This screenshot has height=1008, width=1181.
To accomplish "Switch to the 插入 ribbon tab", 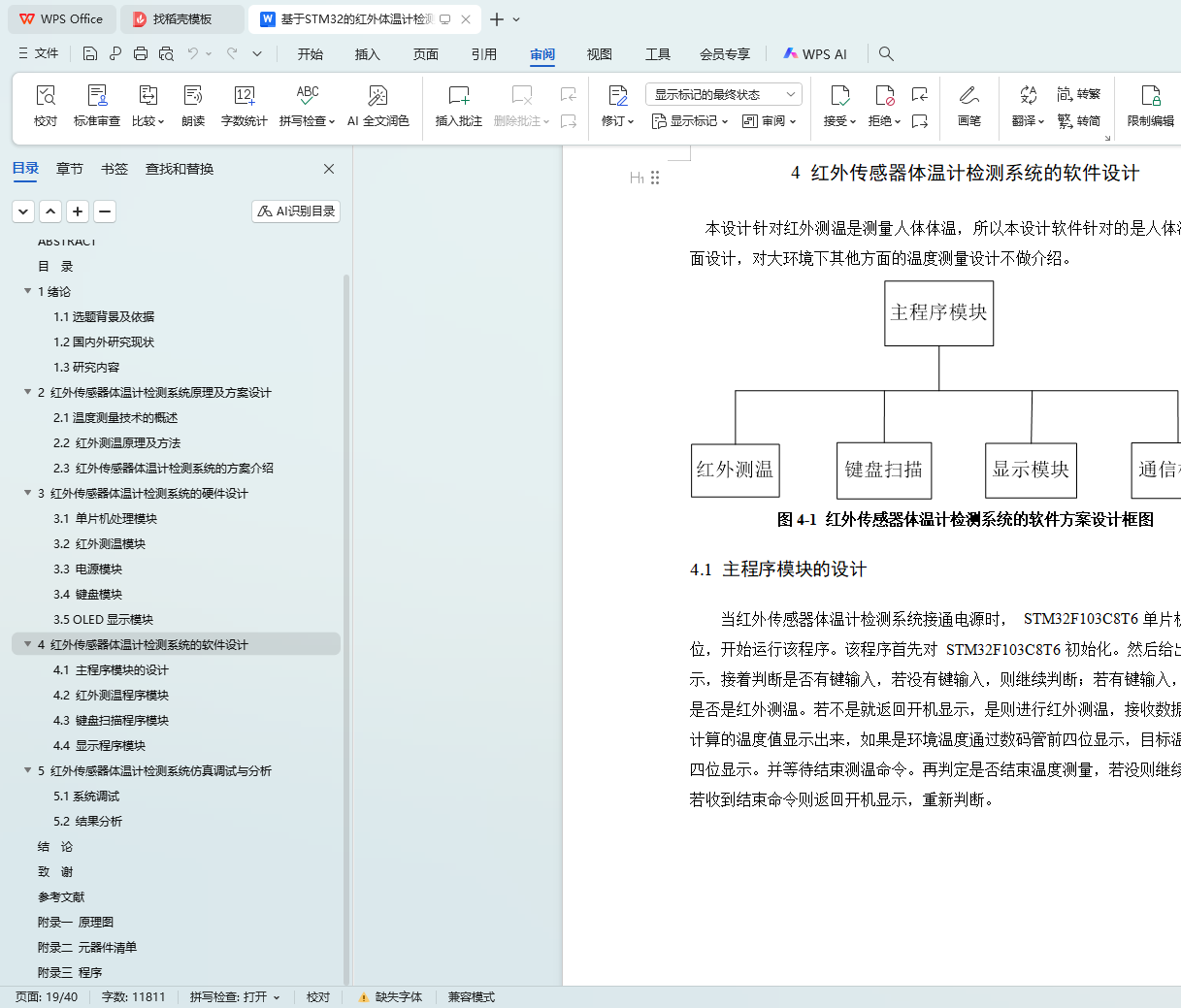I will (368, 54).
